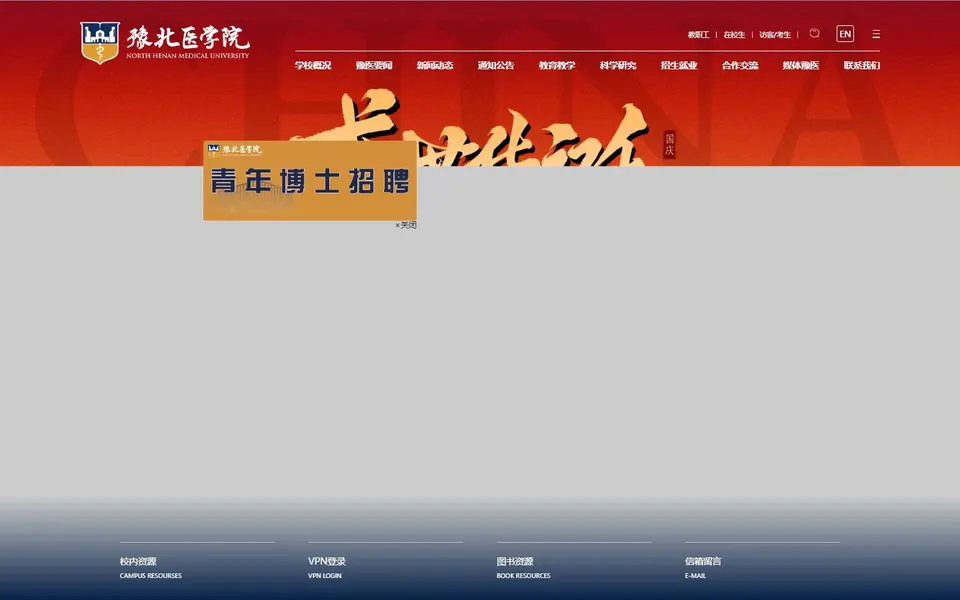The width and height of the screenshot is (960, 600).
Task: Open the 媒体豫医 menu
Action: tap(801, 66)
